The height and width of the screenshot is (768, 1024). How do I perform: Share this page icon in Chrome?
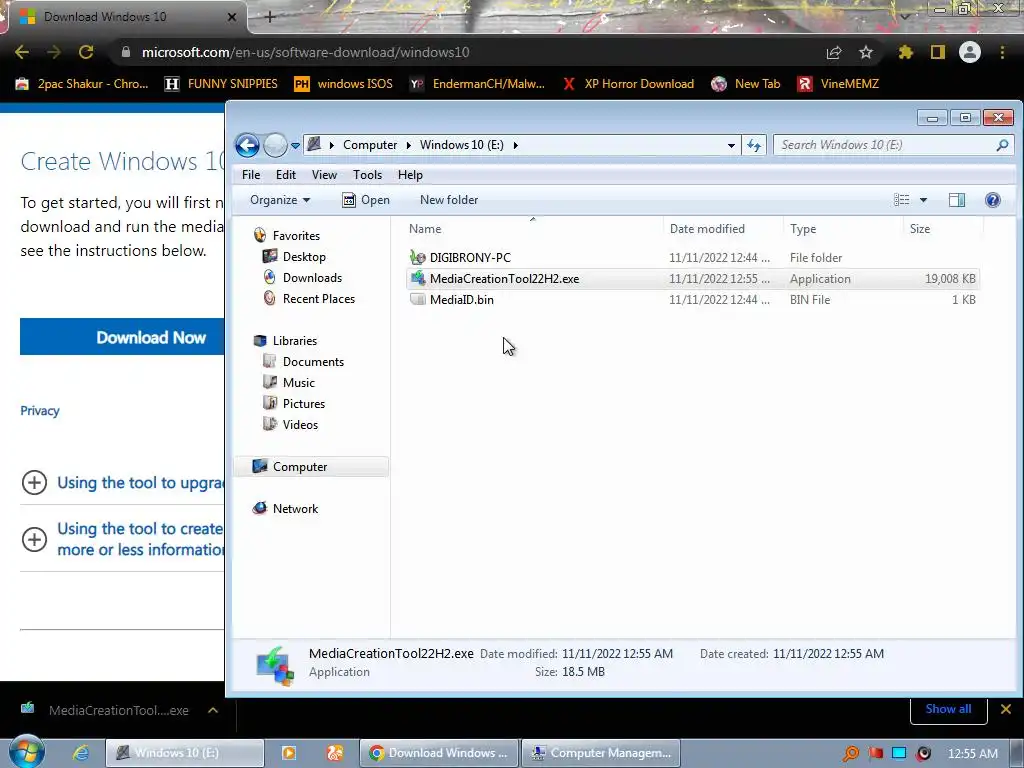tap(834, 52)
